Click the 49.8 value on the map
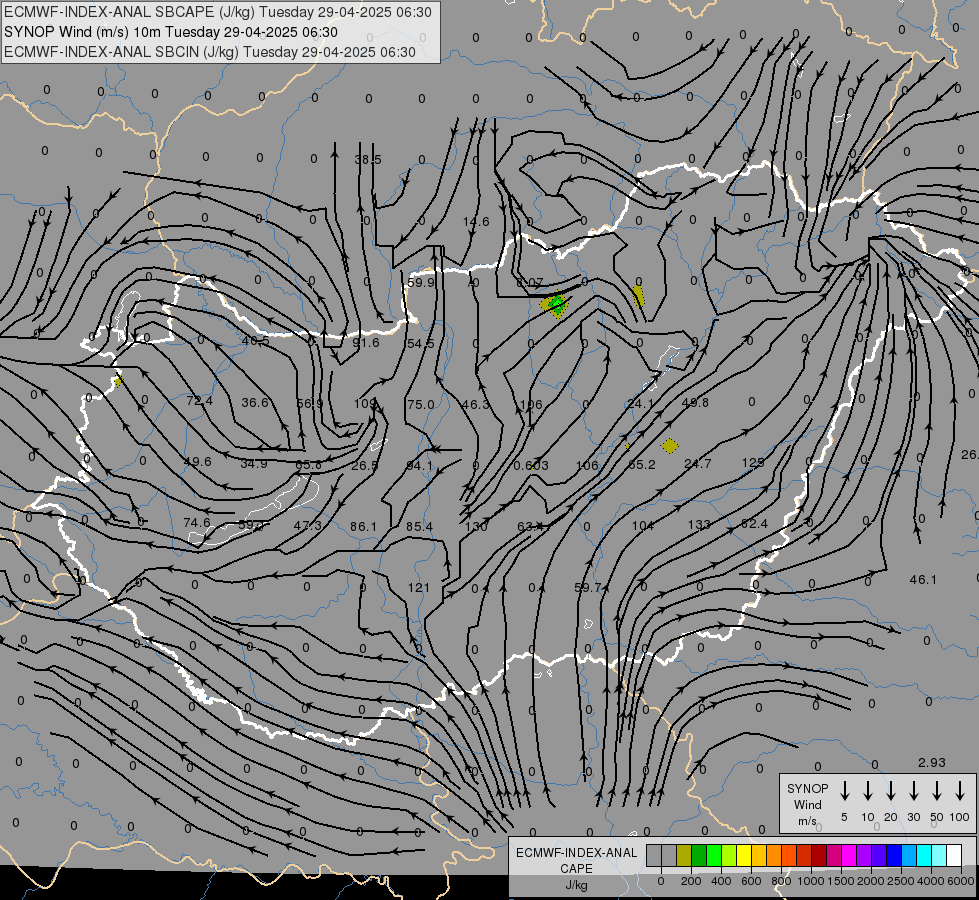This screenshot has width=979, height=900. [x=696, y=402]
